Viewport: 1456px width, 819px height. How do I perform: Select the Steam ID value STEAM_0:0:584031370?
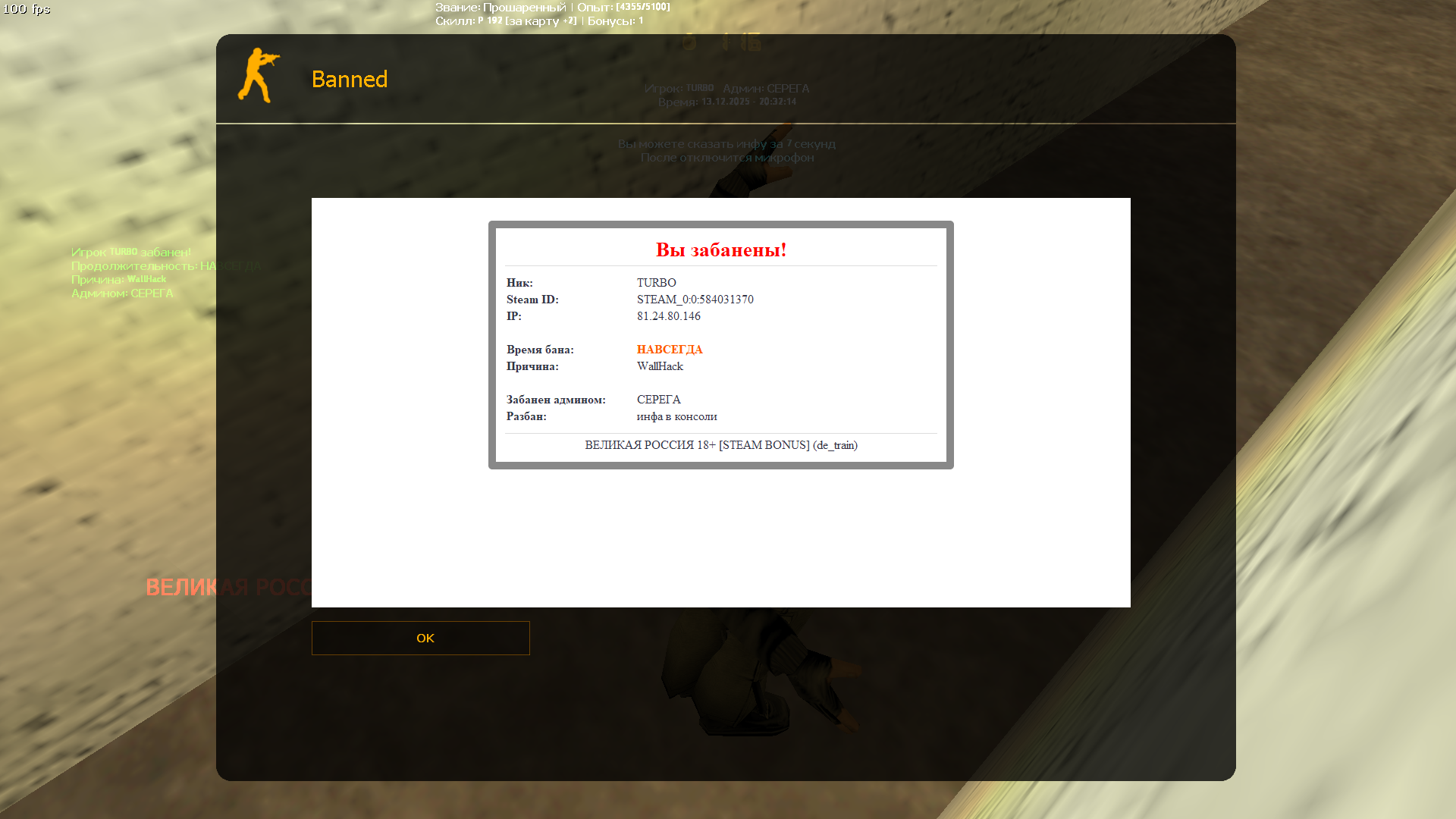click(695, 300)
